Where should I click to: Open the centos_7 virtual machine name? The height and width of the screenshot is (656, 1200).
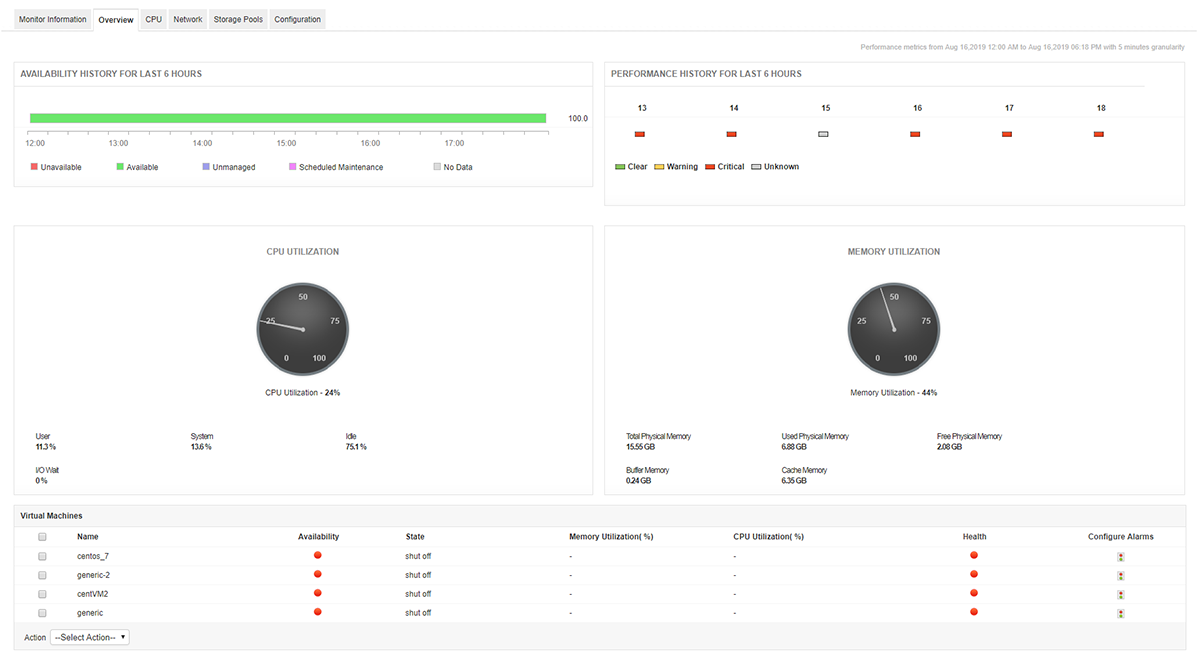(x=93, y=555)
